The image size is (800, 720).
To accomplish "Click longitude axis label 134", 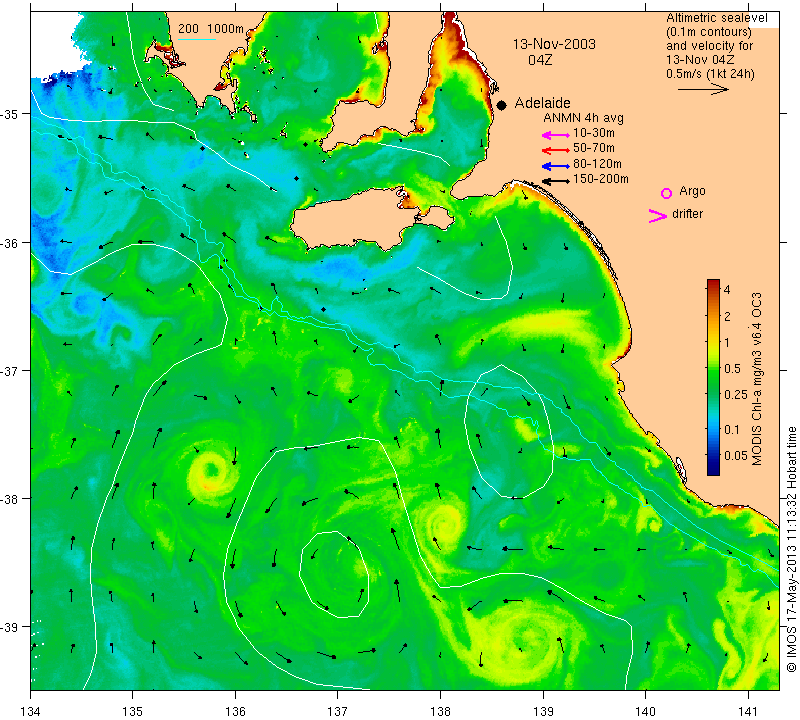I will [x=31, y=711].
